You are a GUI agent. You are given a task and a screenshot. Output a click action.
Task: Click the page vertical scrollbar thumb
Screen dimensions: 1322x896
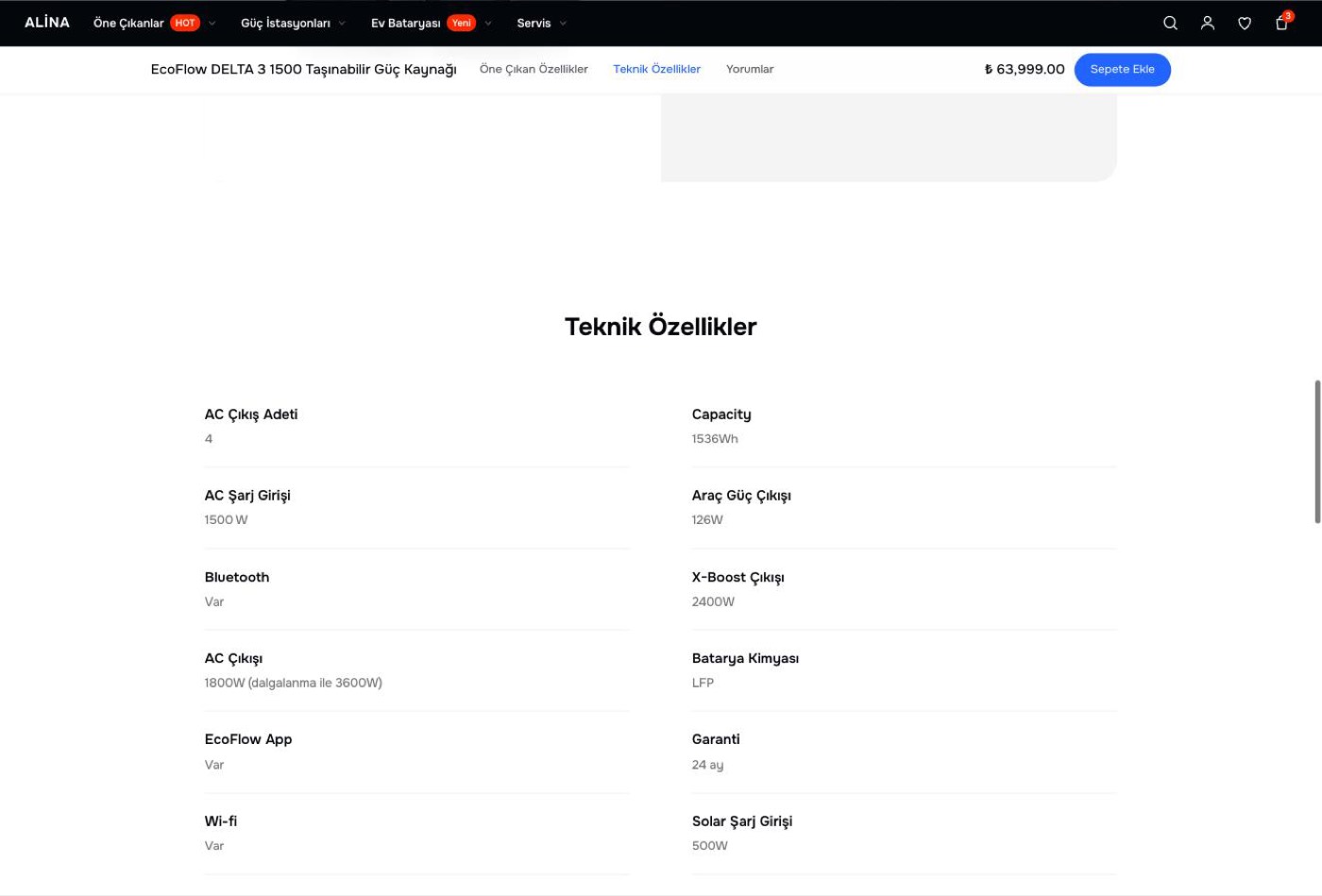coord(1317,451)
